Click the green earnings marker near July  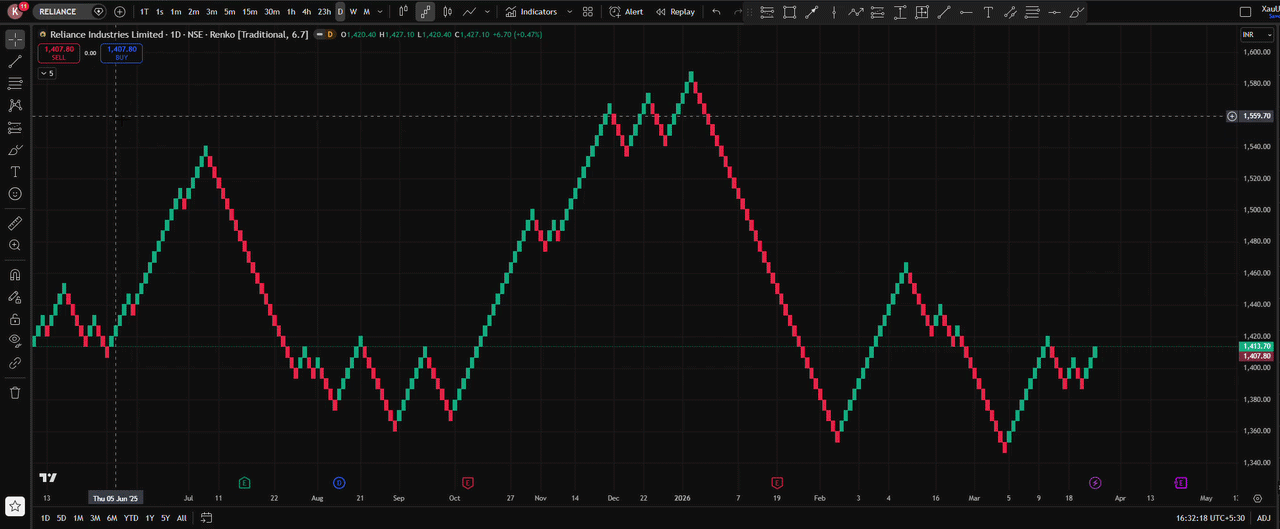(244, 483)
